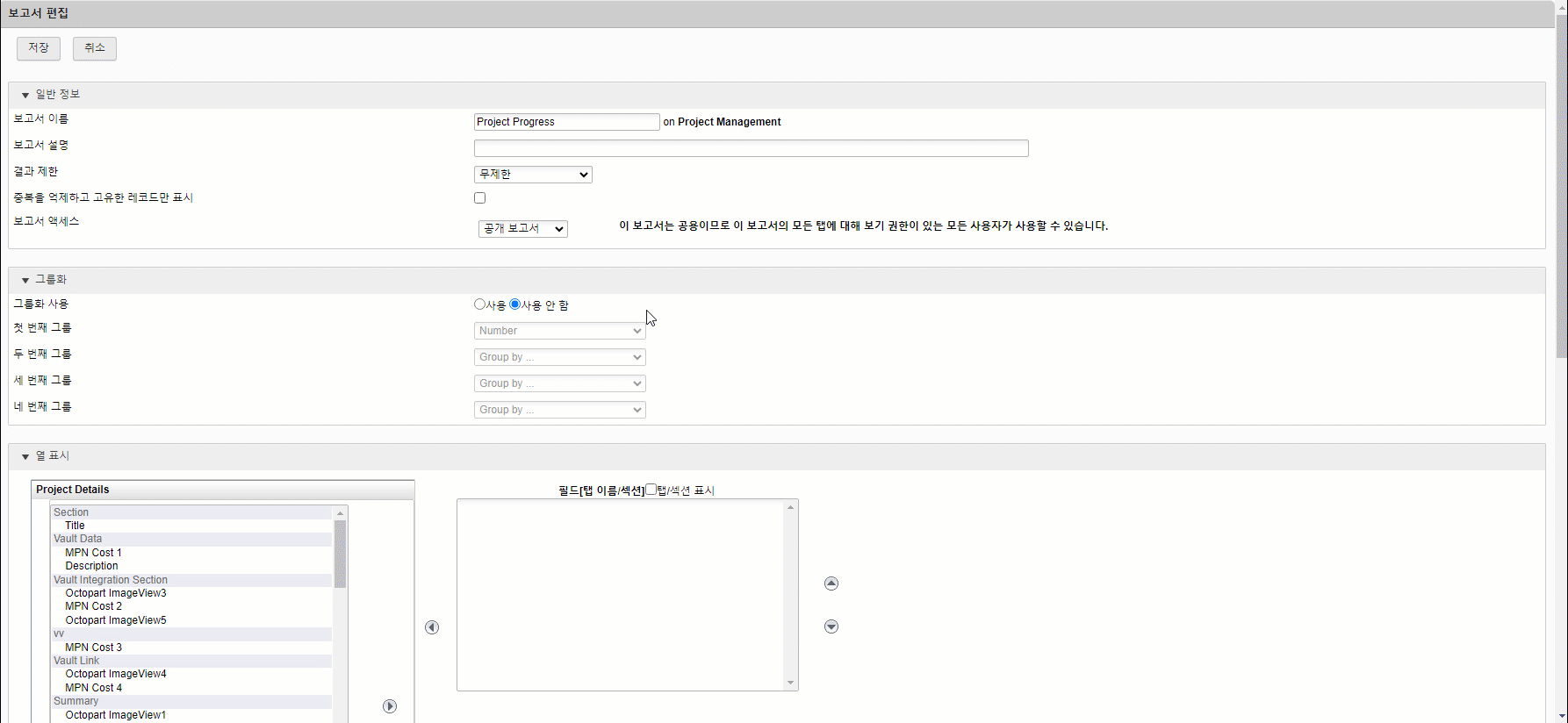The image size is (1568, 723).
Task: Collapse the 일반 정보 section
Action: (25, 95)
